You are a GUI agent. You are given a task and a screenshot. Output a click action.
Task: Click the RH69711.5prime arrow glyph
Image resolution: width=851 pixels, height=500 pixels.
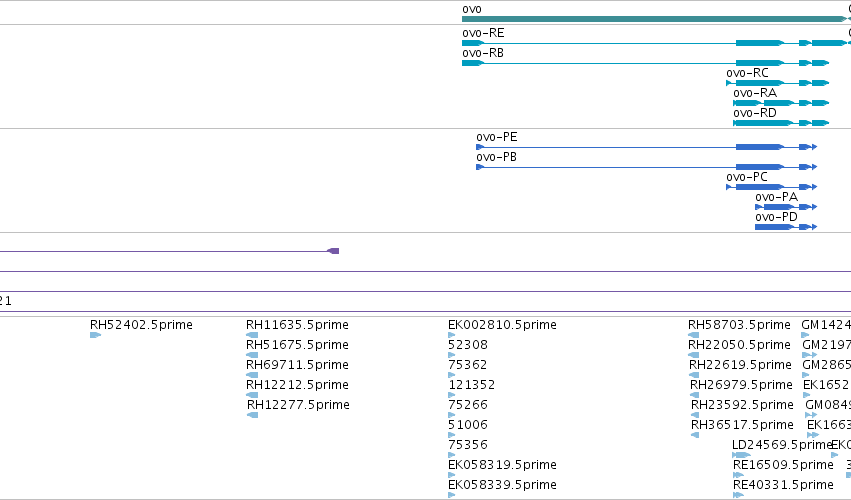(252, 375)
